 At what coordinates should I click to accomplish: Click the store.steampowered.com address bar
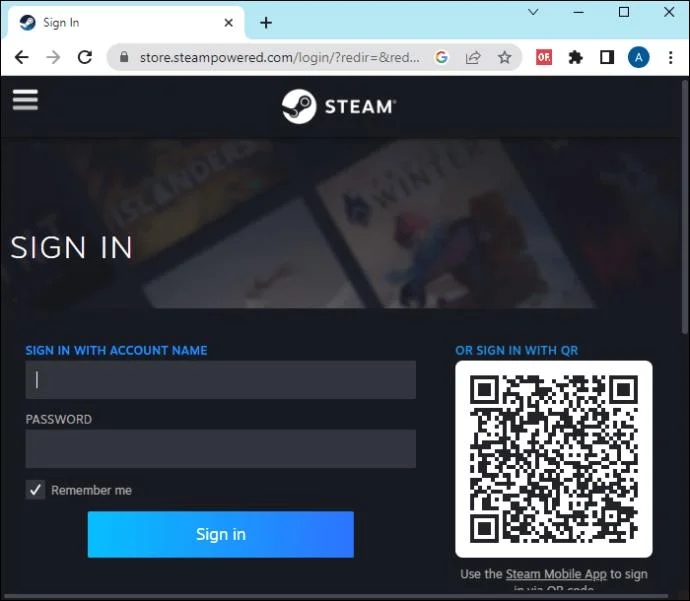279,57
